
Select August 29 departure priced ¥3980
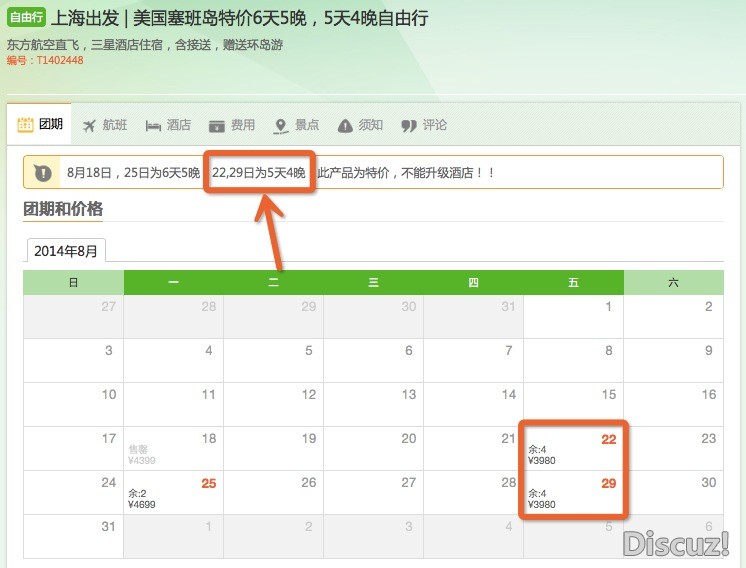tap(573, 493)
